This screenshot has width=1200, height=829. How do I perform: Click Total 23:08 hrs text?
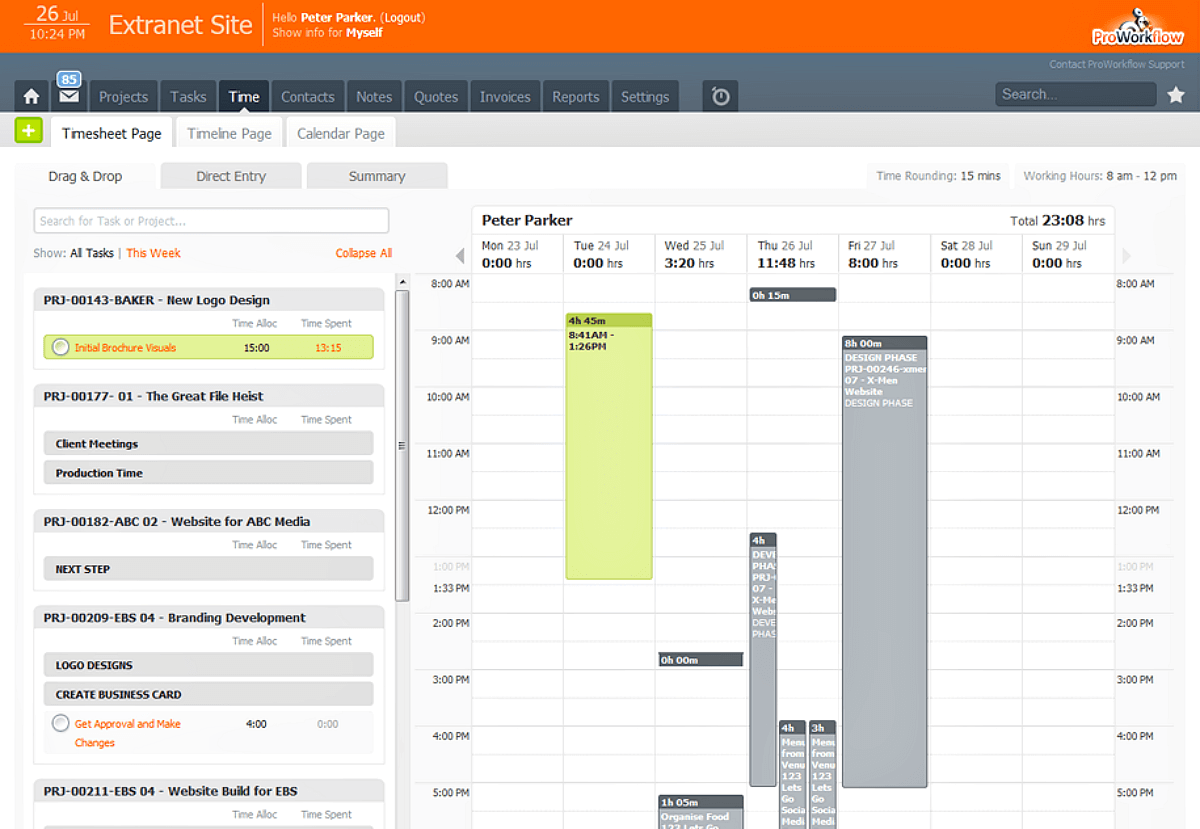[x=1058, y=221]
